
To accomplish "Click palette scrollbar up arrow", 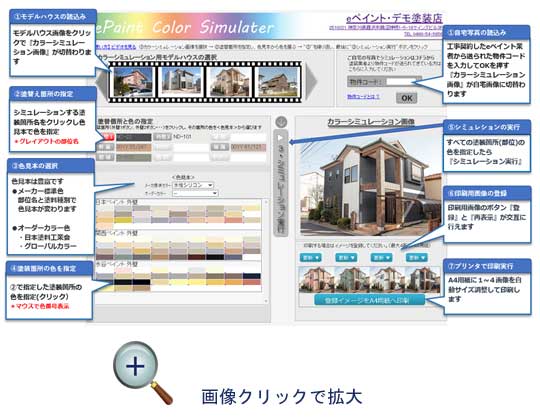I will 266,203.
